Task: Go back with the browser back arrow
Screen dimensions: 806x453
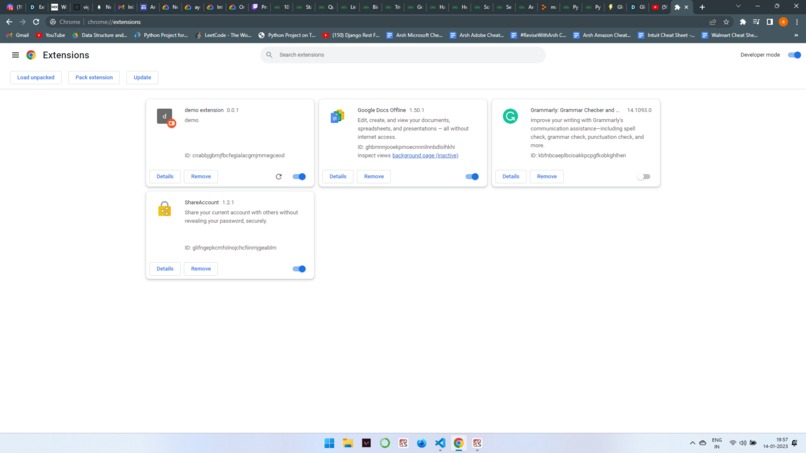Action: tap(9, 22)
